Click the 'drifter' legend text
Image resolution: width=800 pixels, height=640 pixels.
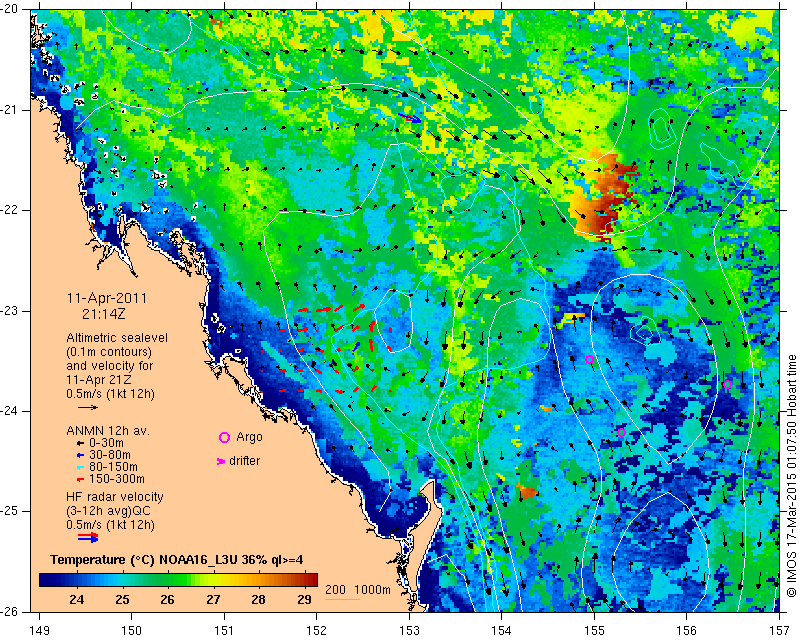click(x=244, y=461)
